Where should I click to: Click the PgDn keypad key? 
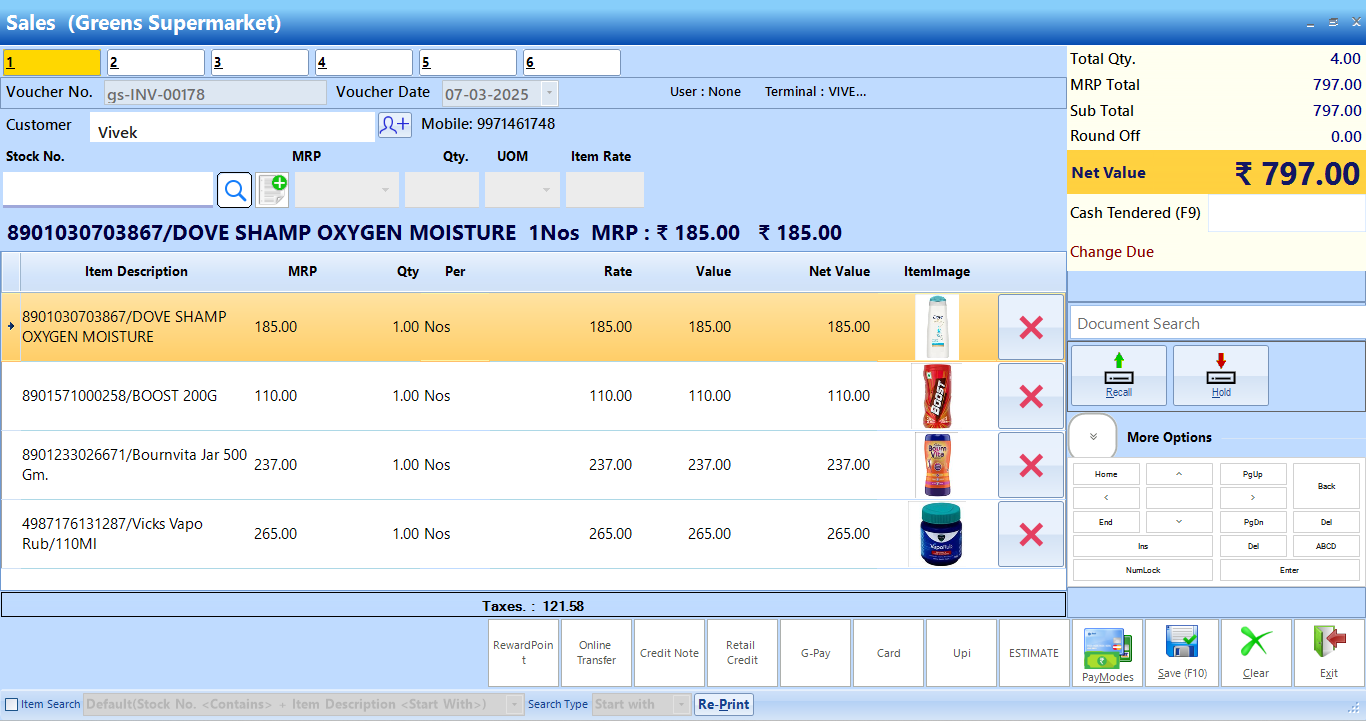(x=1253, y=522)
